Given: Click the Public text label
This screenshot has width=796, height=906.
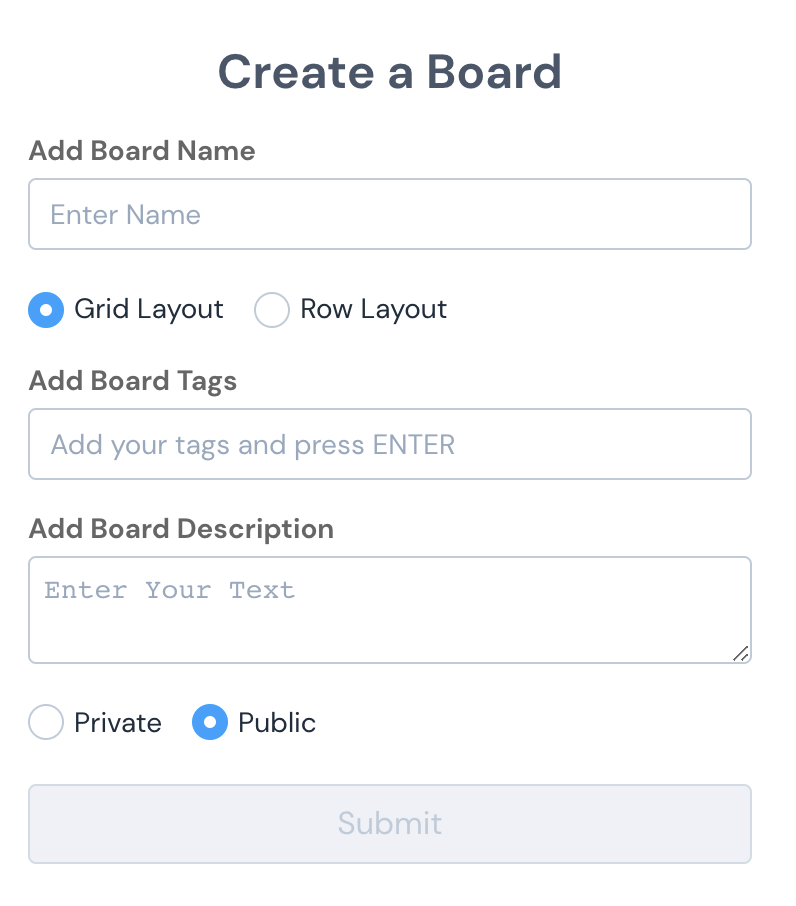Looking at the screenshot, I should click(x=276, y=722).
